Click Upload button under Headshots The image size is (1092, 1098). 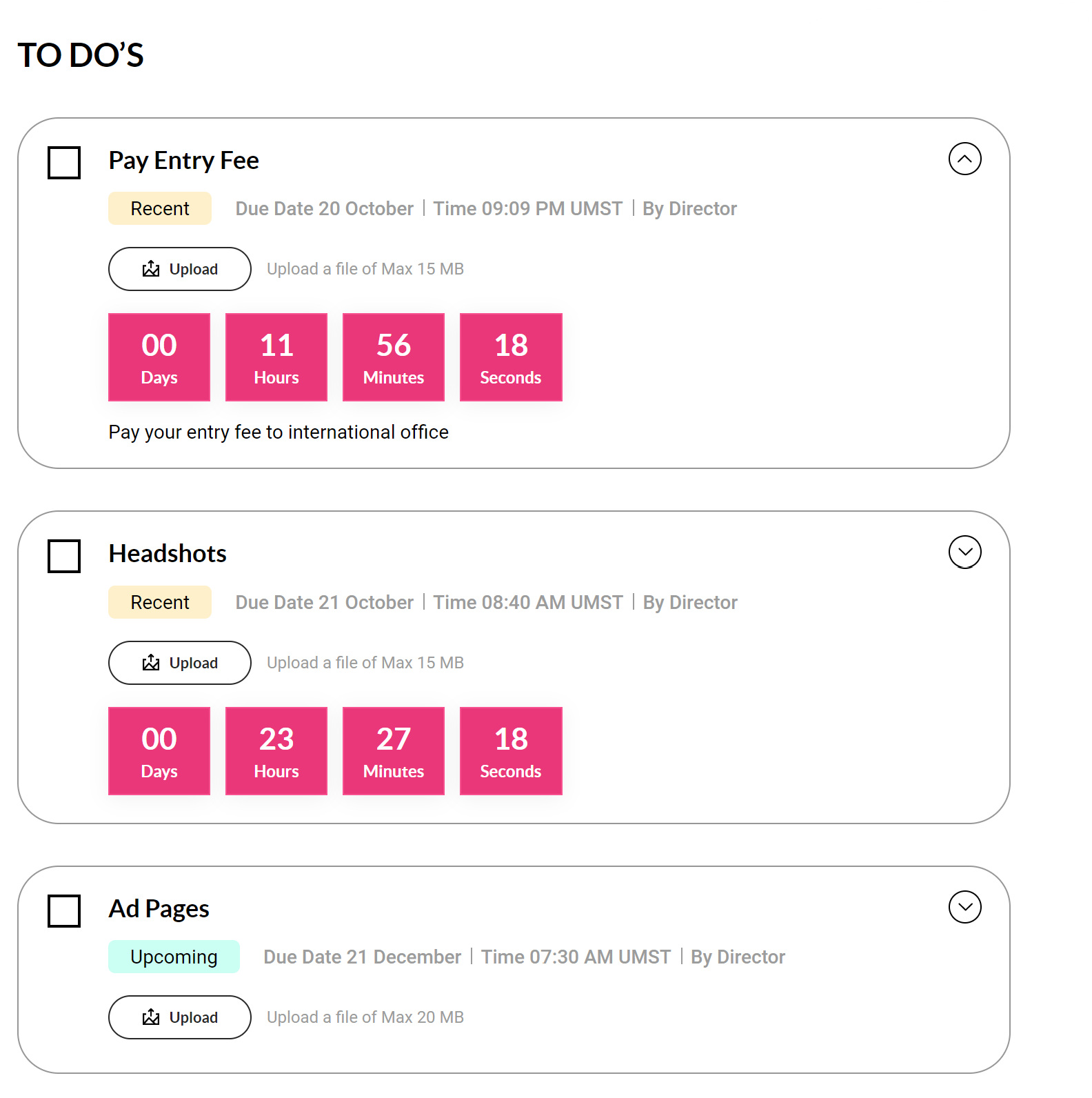pyautogui.click(x=180, y=663)
